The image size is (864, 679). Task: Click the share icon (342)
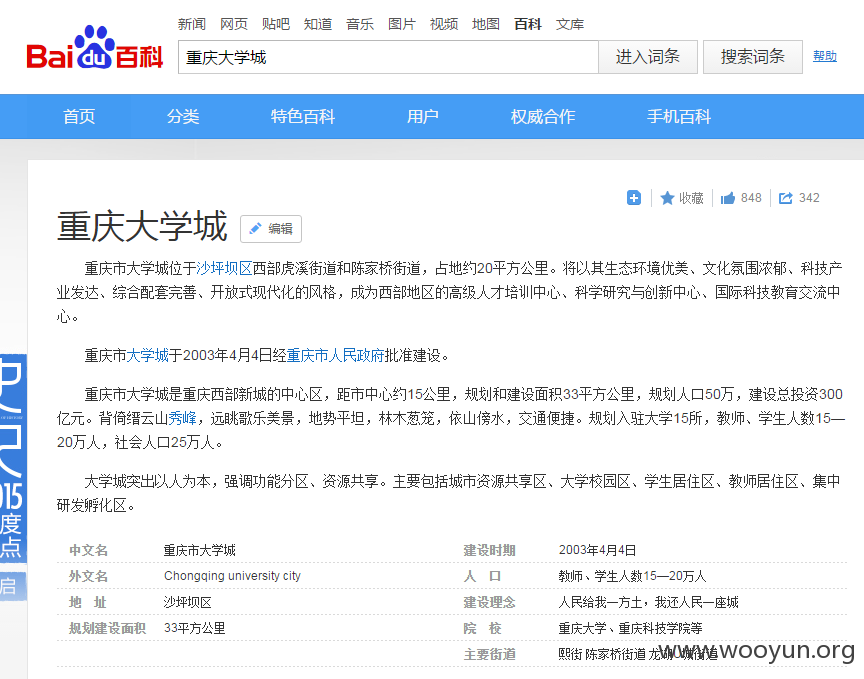785,198
